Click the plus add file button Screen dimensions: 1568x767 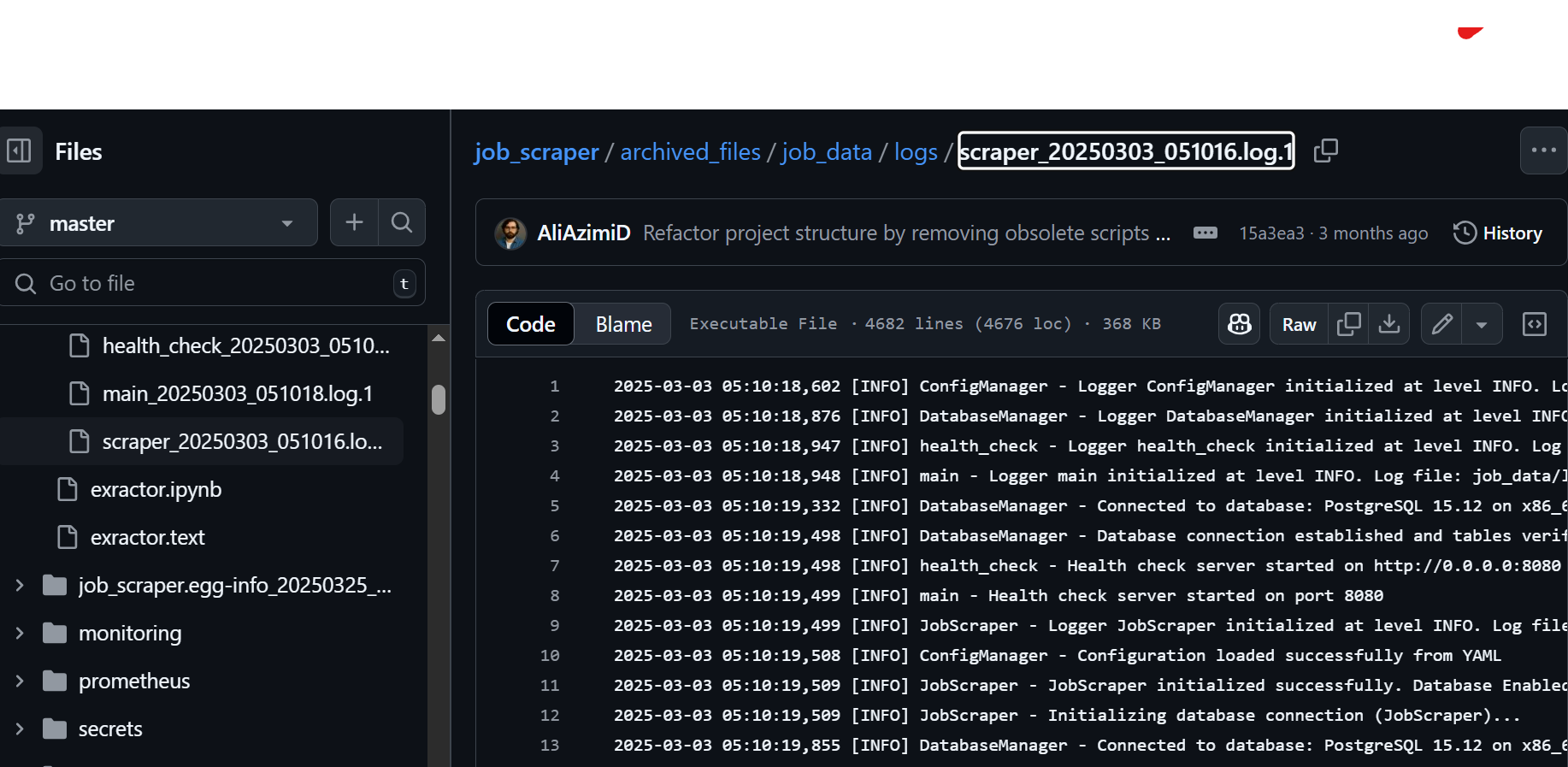click(x=354, y=223)
